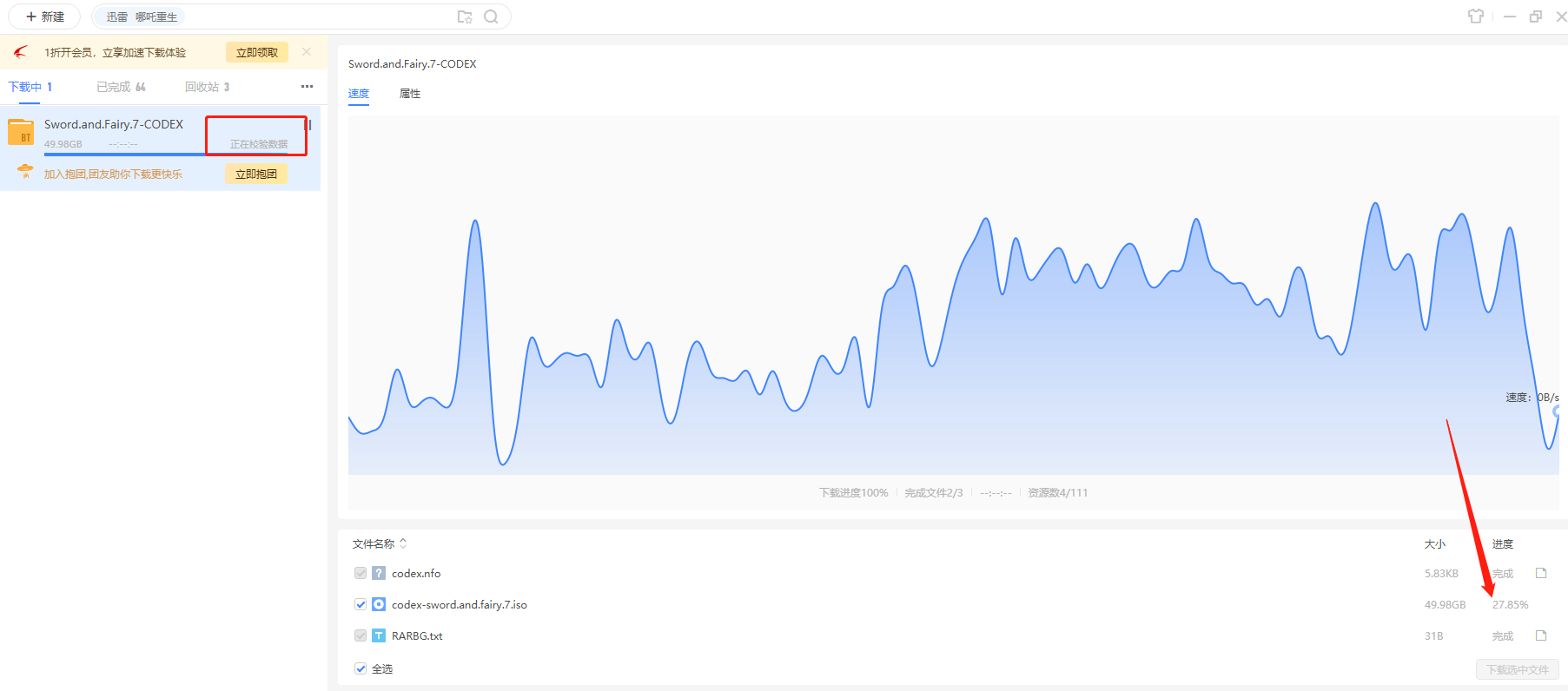Dismiss the membership promotion banner

(x=307, y=52)
